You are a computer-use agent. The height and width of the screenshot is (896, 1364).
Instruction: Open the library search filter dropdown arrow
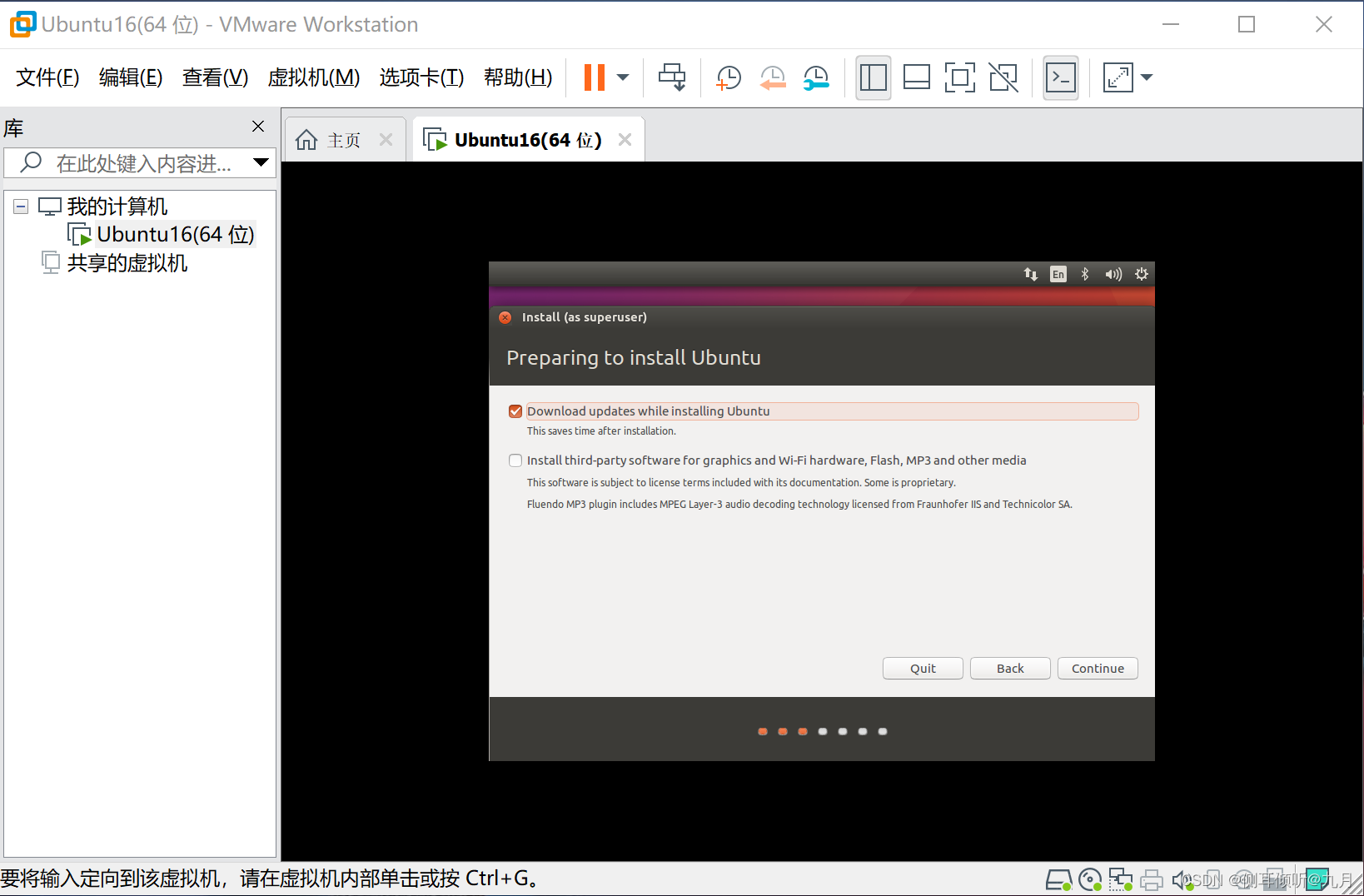tap(261, 162)
